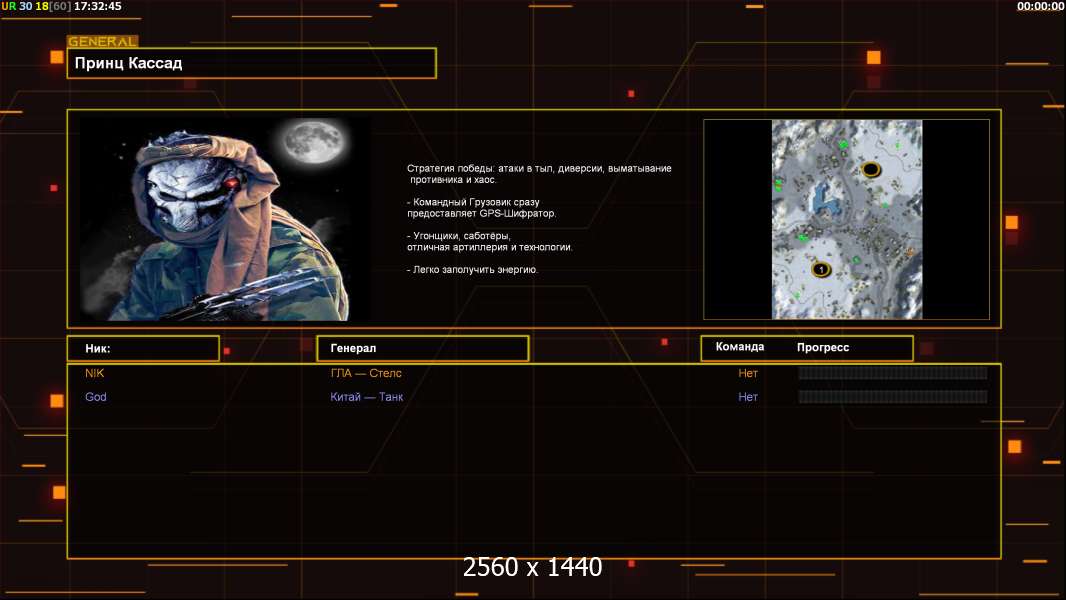The width and height of the screenshot is (1066, 600).
Task: Click NIK's team value Нет
Action: 748,373
